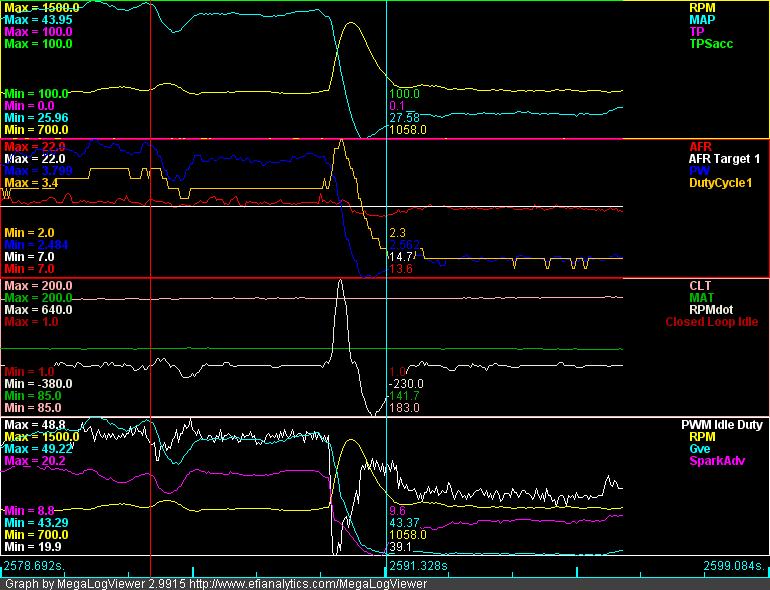Click the cursor value 141.7

(x=404, y=396)
